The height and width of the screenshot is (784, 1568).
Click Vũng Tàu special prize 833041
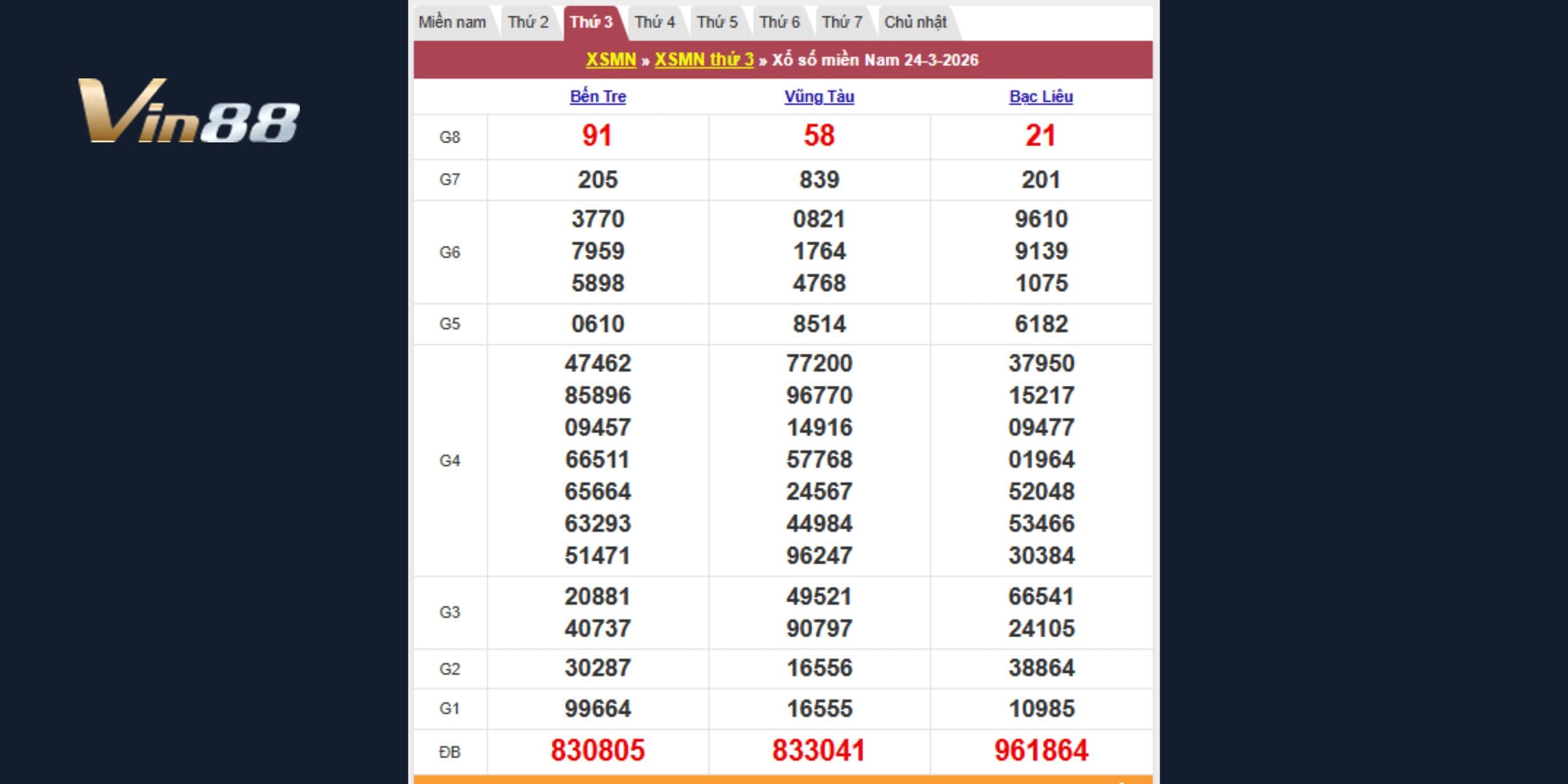pyautogui.click(x=819, y=751)
